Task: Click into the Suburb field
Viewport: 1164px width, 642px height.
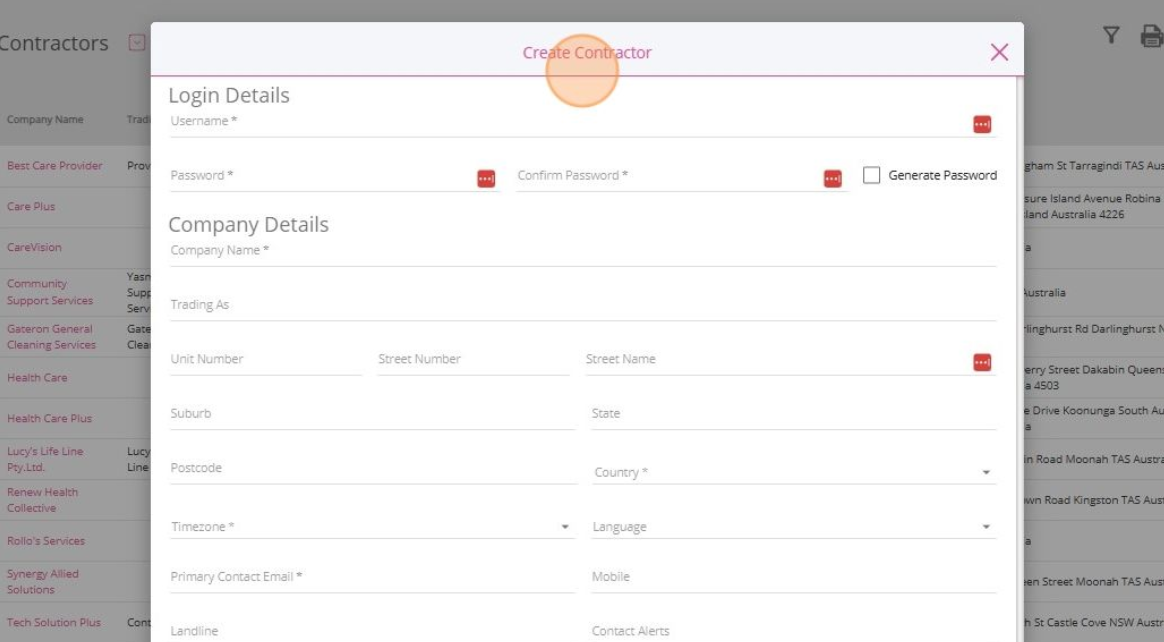Action: point(372,414)
